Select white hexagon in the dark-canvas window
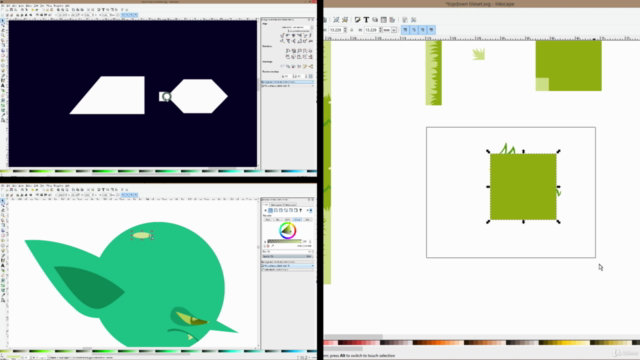 (199, 96)
